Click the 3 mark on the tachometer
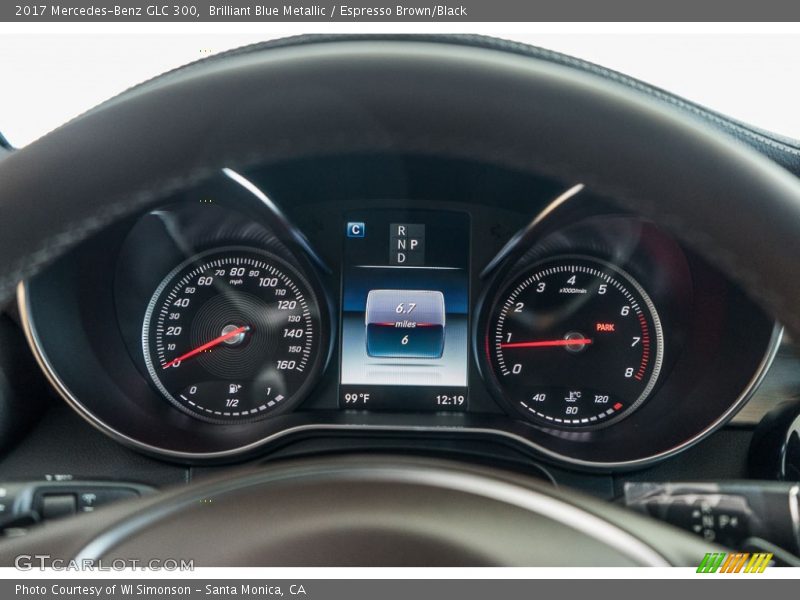Screen dimensions: 800x600 pos(541,288)
